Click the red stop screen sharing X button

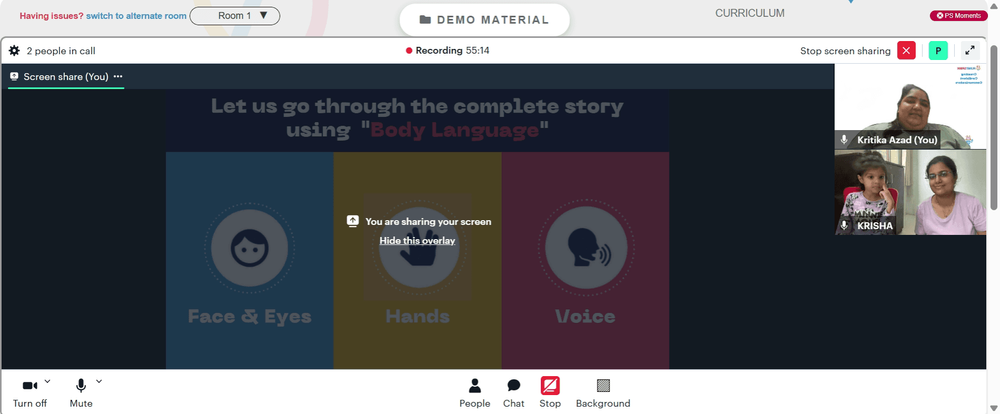click(x=906, y=50)
